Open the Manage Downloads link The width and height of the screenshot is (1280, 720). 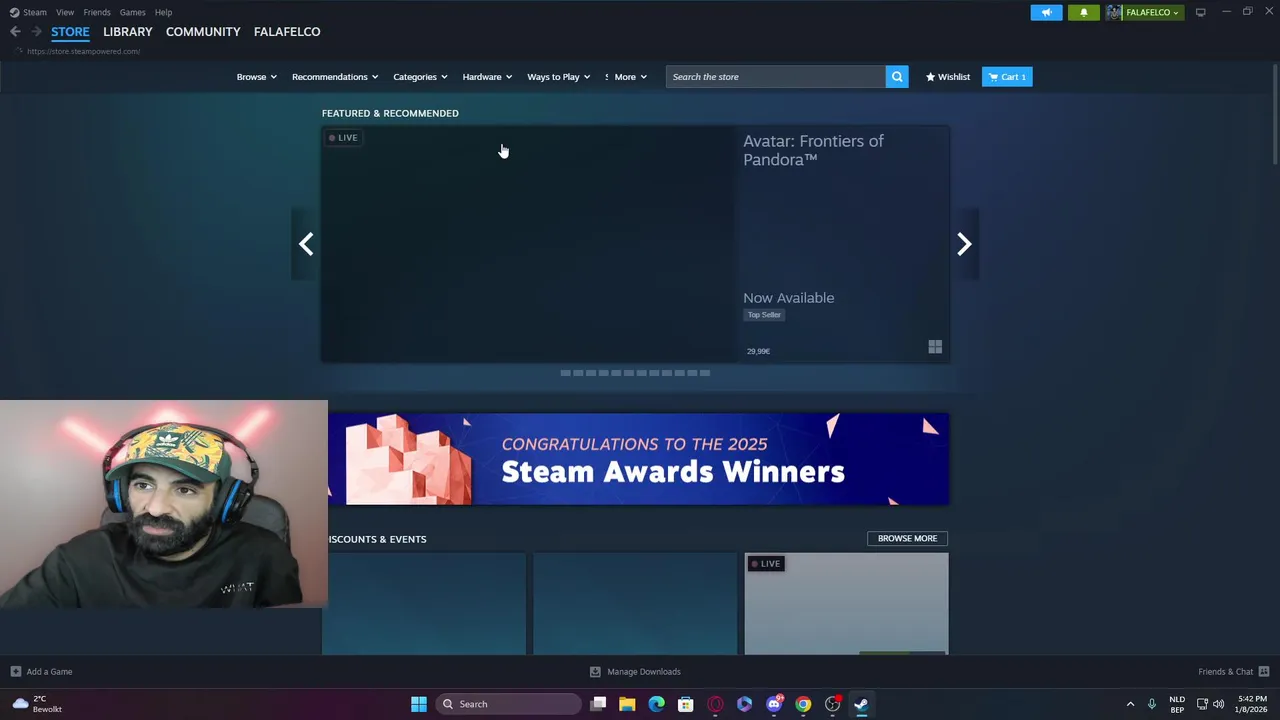pos(643,672)
